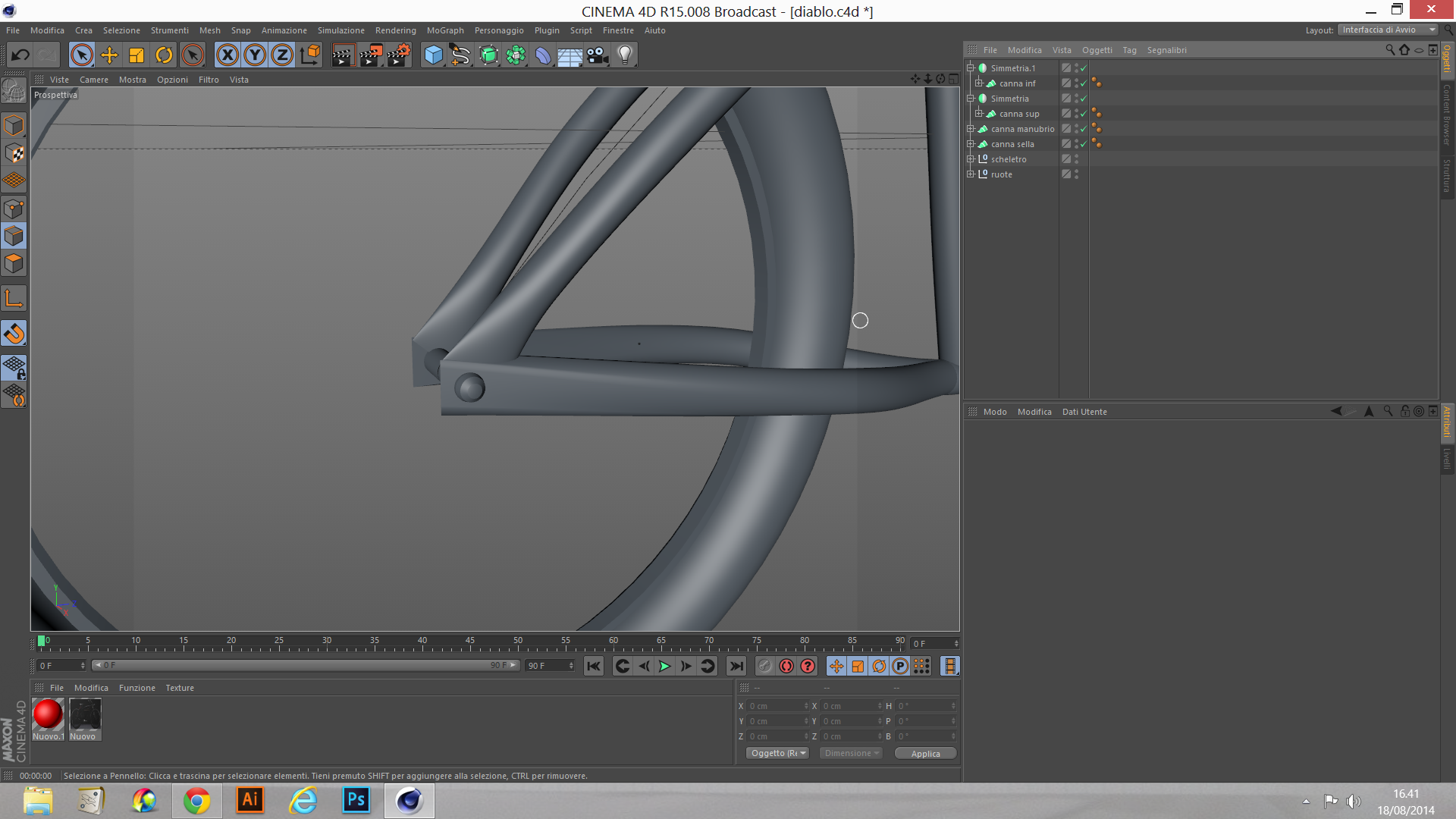Expand the ruote object group
The image size is (1456, 819).
(x=970, y=174)
